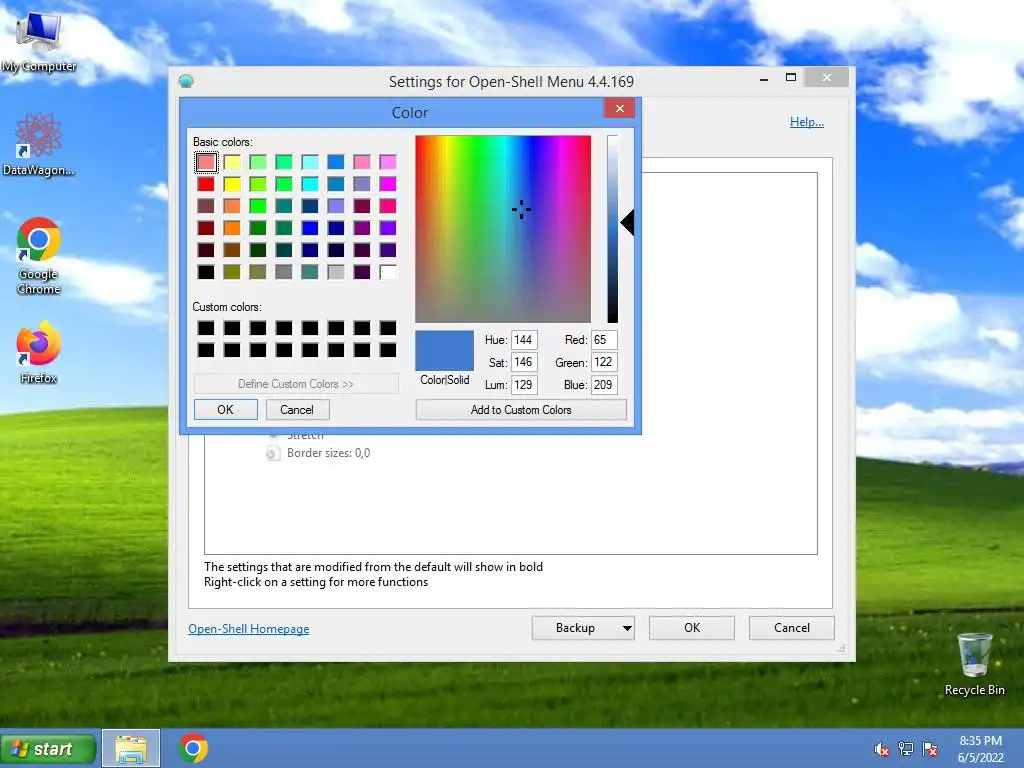Screen dimensions: 1024x768
Task: Open My Computer desktop icon
Action: 39,43
